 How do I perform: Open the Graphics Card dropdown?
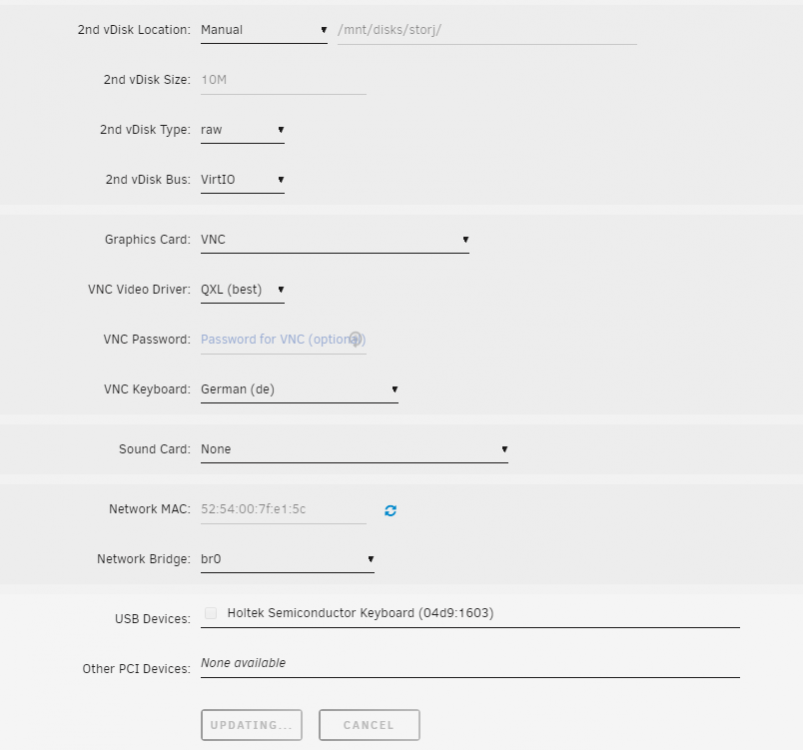(x=335, y=240)
